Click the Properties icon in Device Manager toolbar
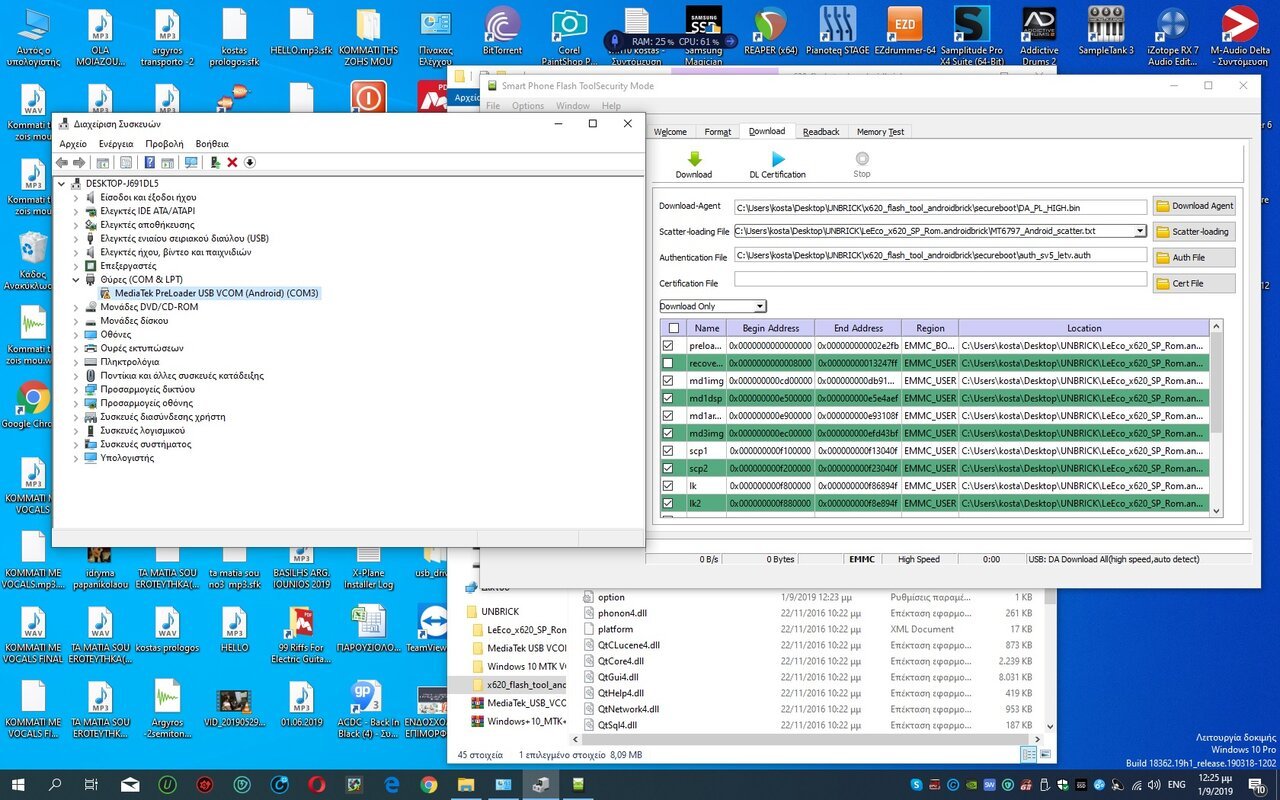Image resolution: width=1280 pixels, height=800 pixels. click(x=126, y=162)
